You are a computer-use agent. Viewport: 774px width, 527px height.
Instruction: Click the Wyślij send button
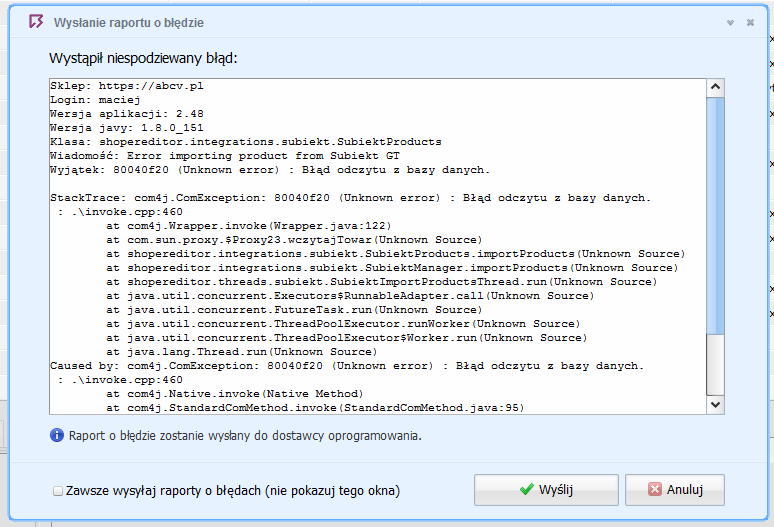pos(546,489)
